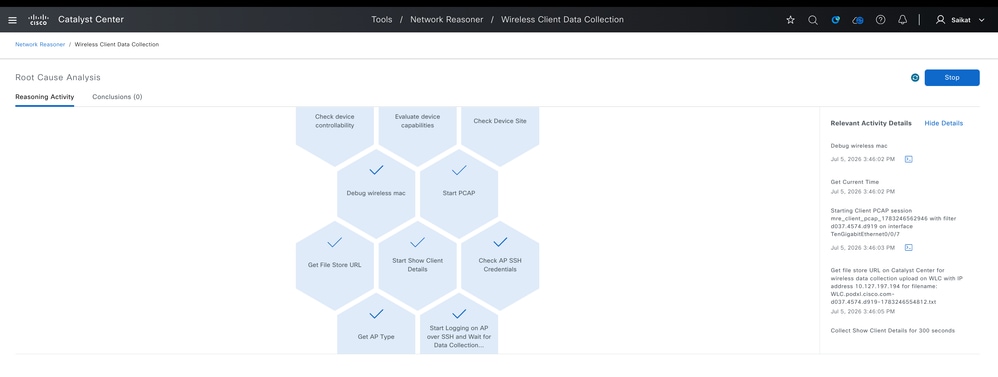The height and width of the screenshot is (377, 998).
Task: Select the Start PCAP hexagon
Action: point(459,194)
